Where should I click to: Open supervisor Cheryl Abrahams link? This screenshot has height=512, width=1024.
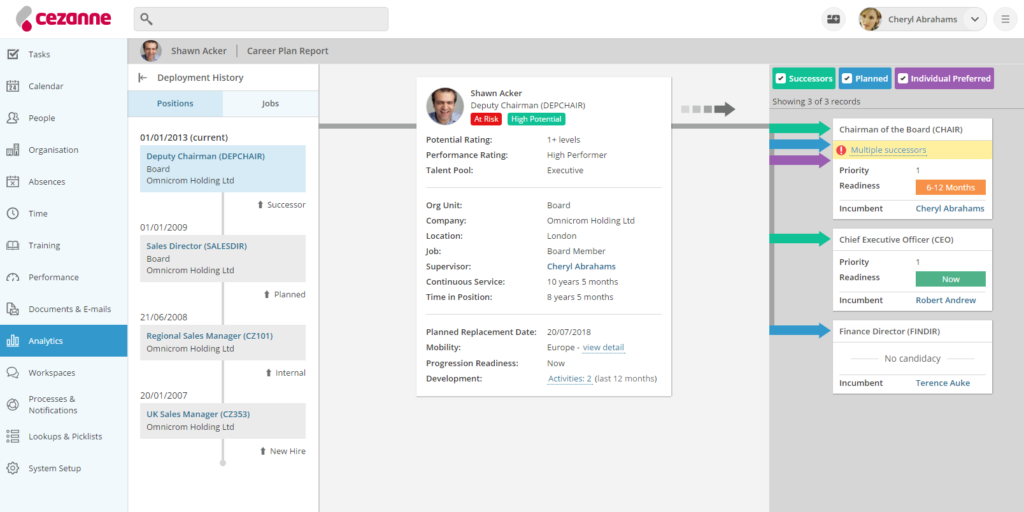pos(581,266)
